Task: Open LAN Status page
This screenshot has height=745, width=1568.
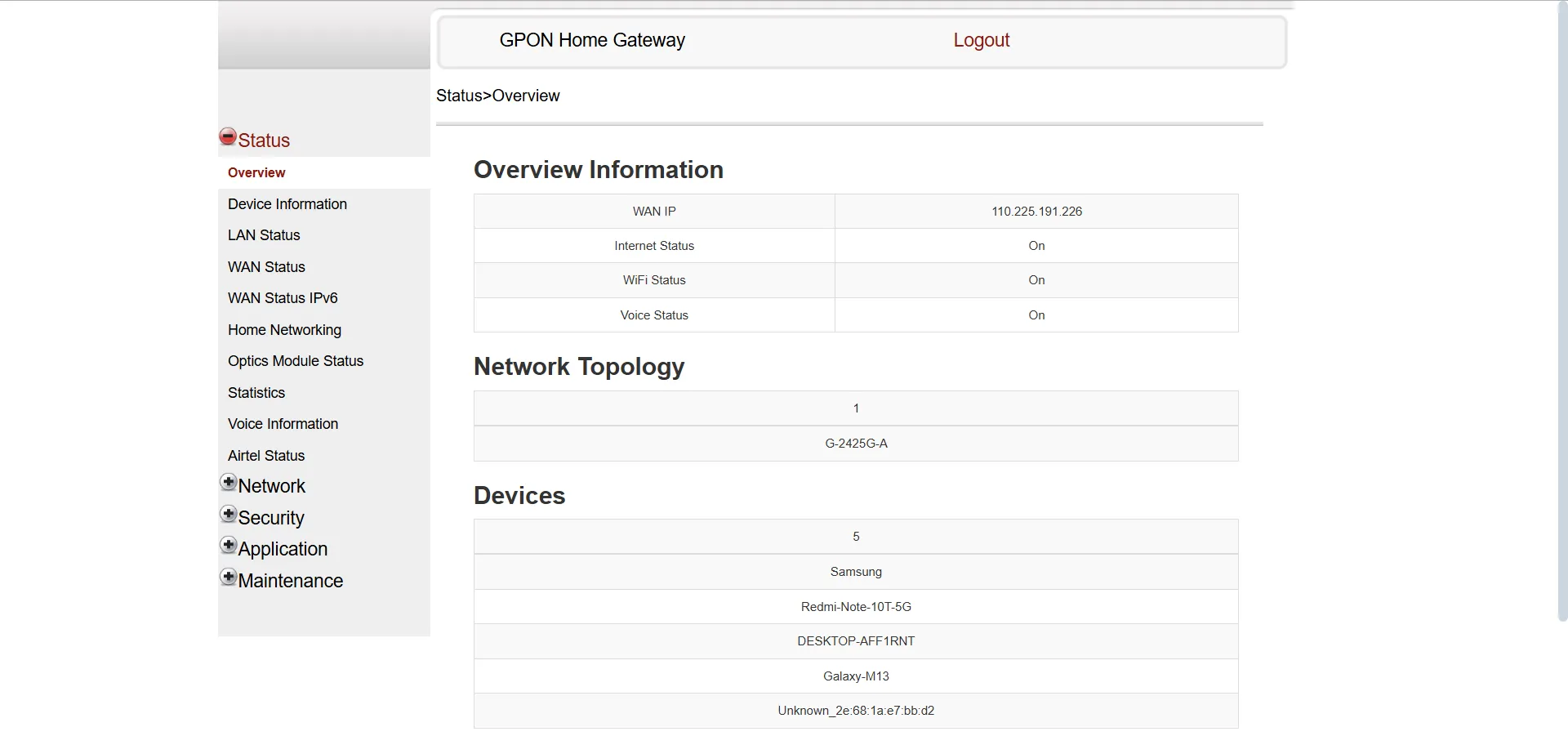Action: [x=263, y=234]
